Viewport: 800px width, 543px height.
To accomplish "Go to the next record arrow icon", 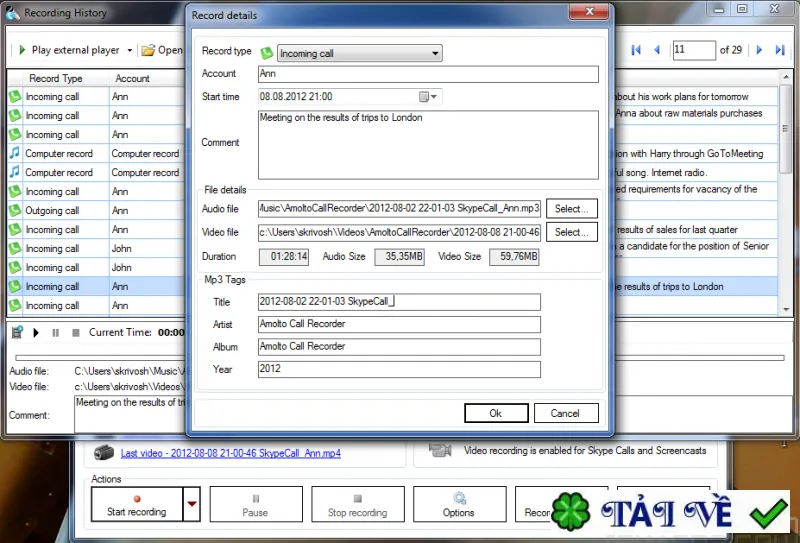I will click(759, 50).
